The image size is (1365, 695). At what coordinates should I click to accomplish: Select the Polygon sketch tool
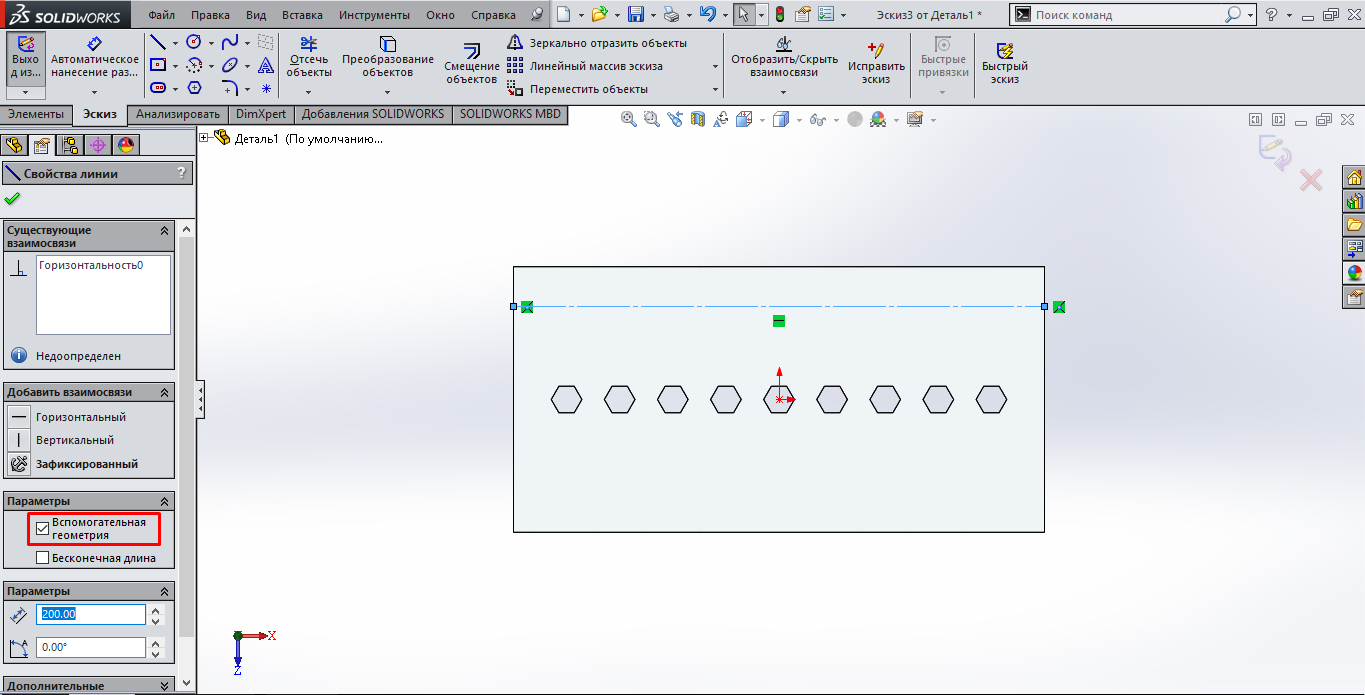tap(194, 88)
